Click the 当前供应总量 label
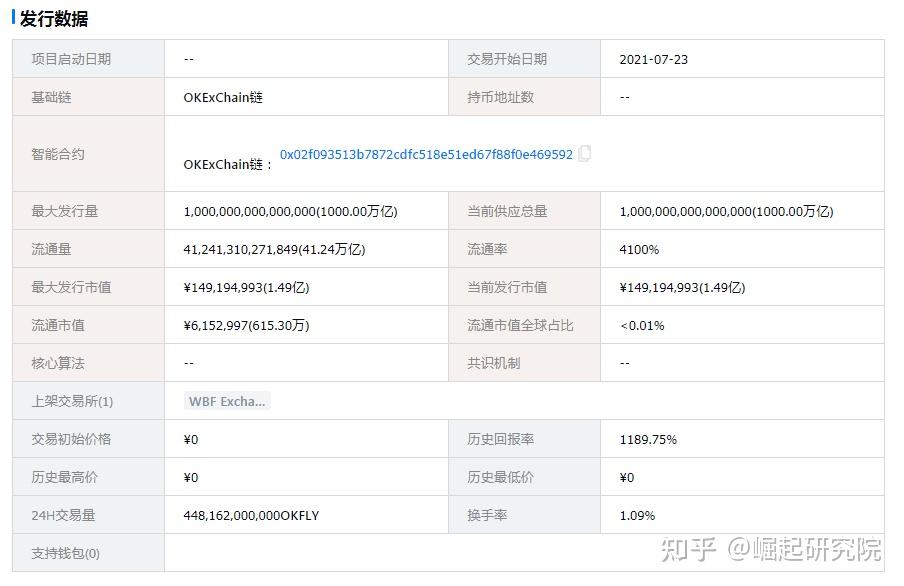This screenshot has width=904, height=586. click(507, 211)
